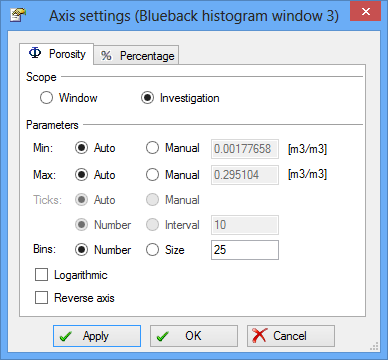The image size is (388, 360).
Task: Select the greyed Ticks Auto radio
Action: point(81,200)
